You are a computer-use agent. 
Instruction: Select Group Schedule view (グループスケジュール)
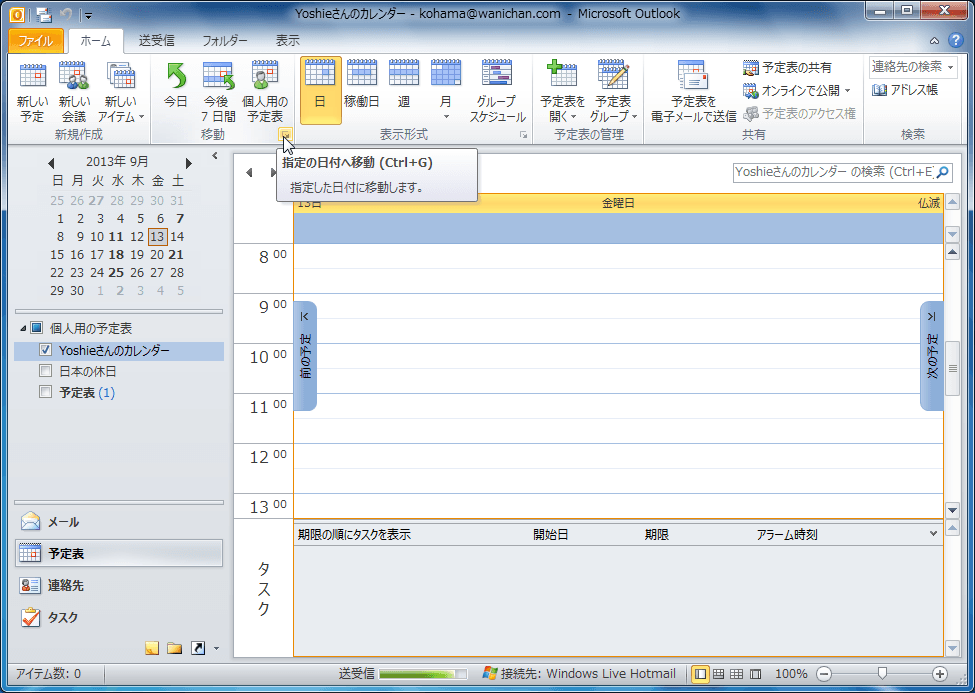(x=497, y=91)
